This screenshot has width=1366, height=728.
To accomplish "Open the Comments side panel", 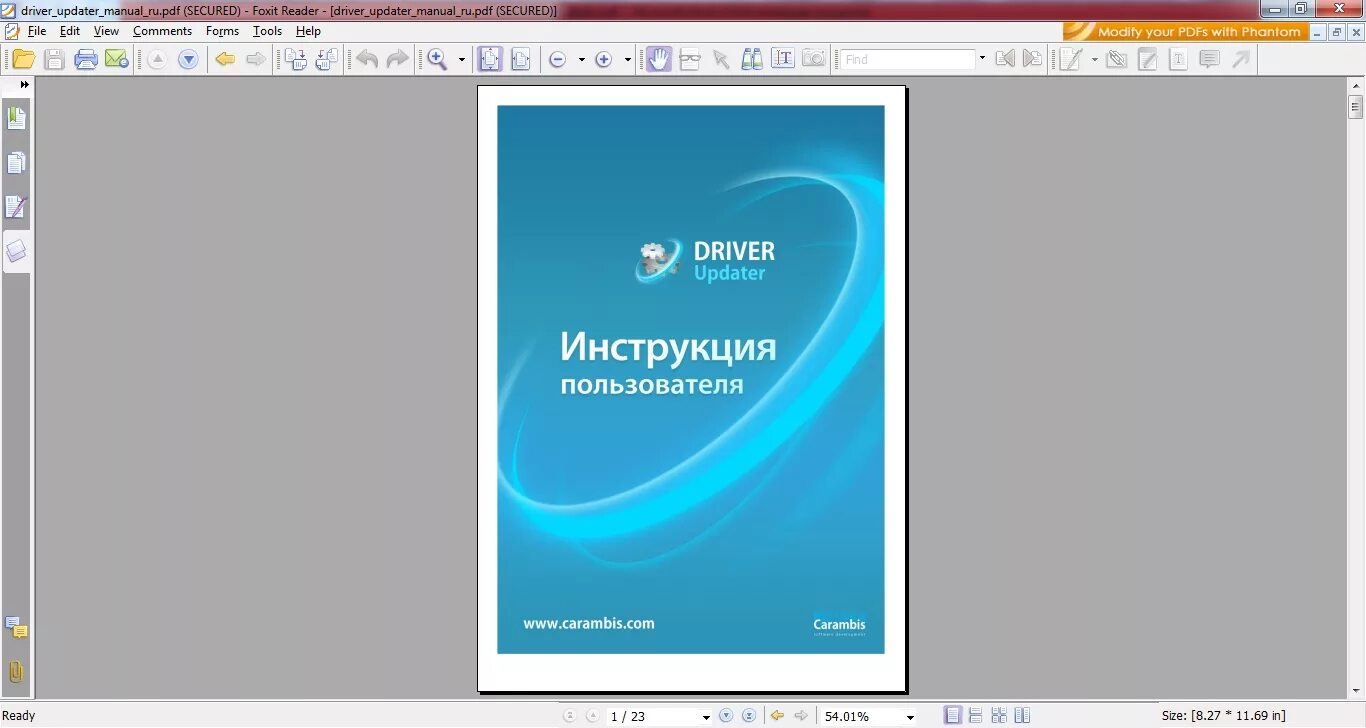I will pyautogui.click(x=16, y=628).
